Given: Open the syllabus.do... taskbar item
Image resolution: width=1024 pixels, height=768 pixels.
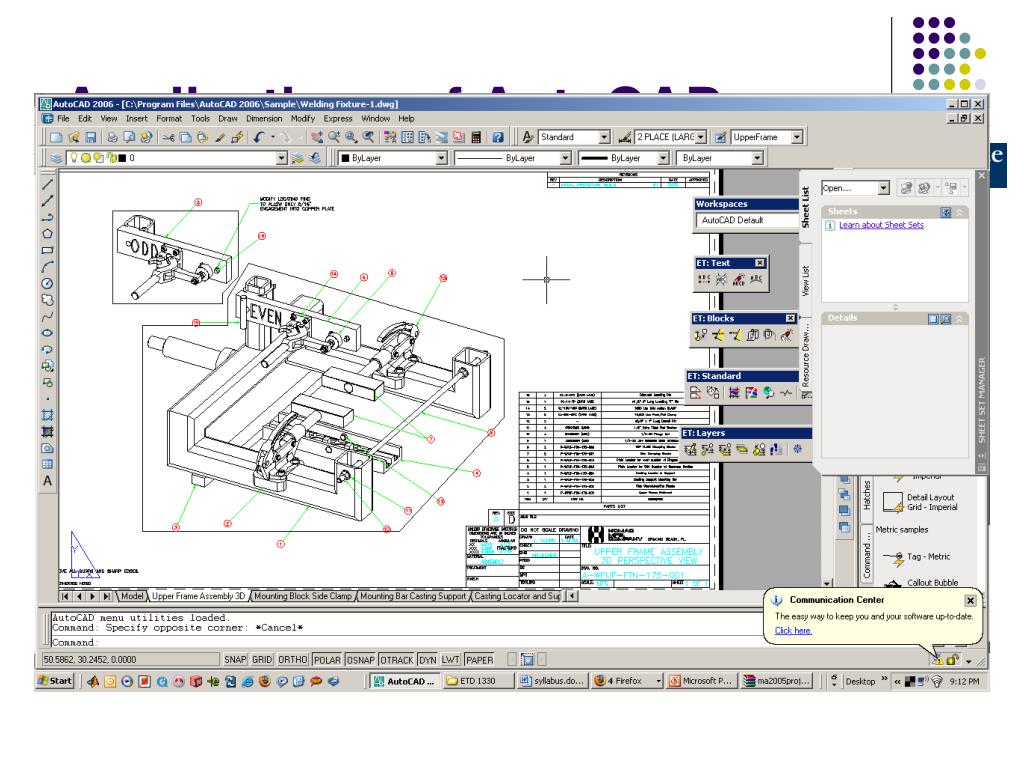Looking at the screenshot, I should [x=552, y=681].
